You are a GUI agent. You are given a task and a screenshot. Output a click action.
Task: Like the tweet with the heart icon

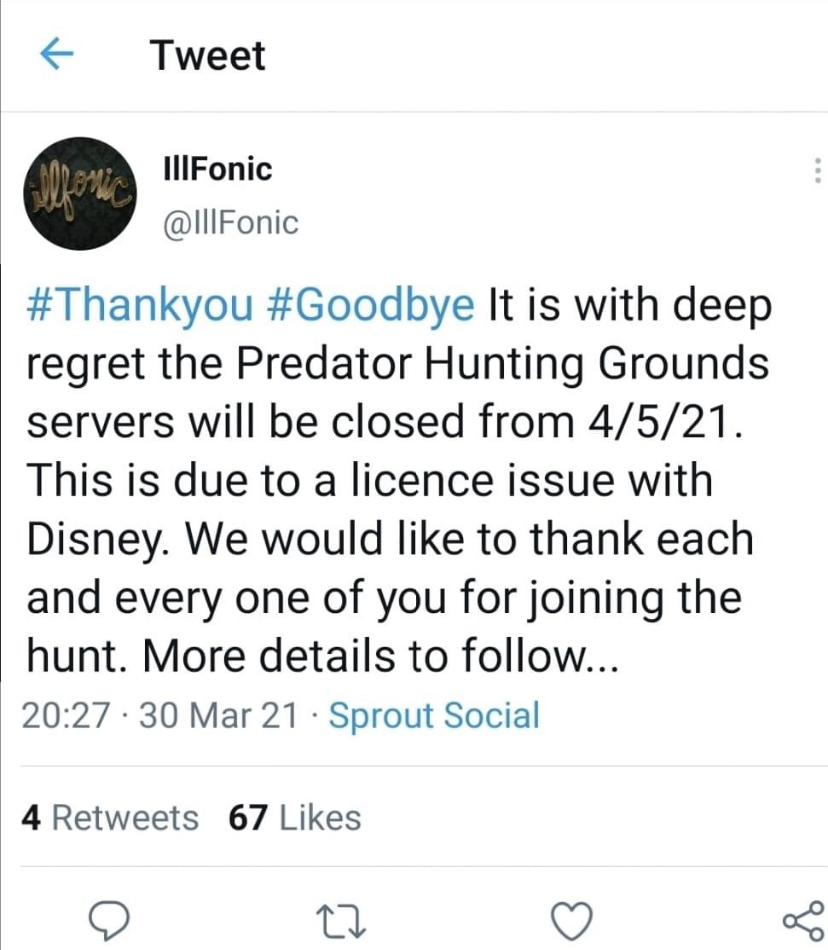pos(574,916)
